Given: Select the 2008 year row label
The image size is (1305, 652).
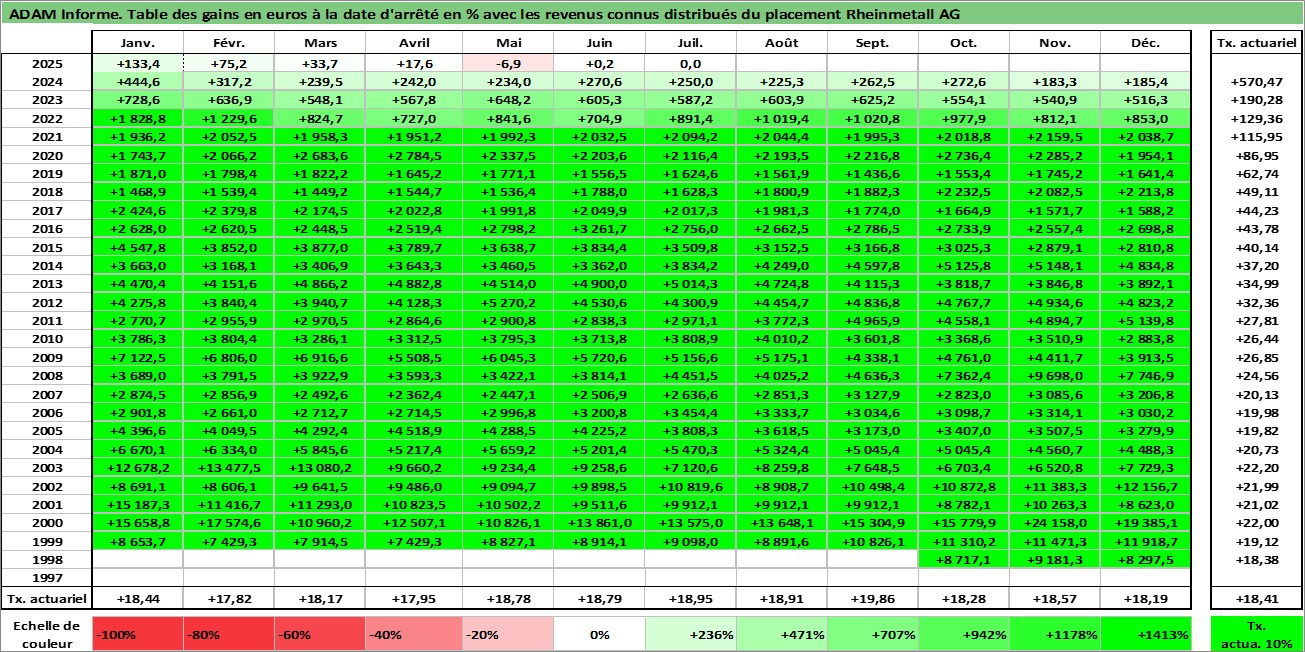Looking at the screenshot, I should (x=46, y=376).
